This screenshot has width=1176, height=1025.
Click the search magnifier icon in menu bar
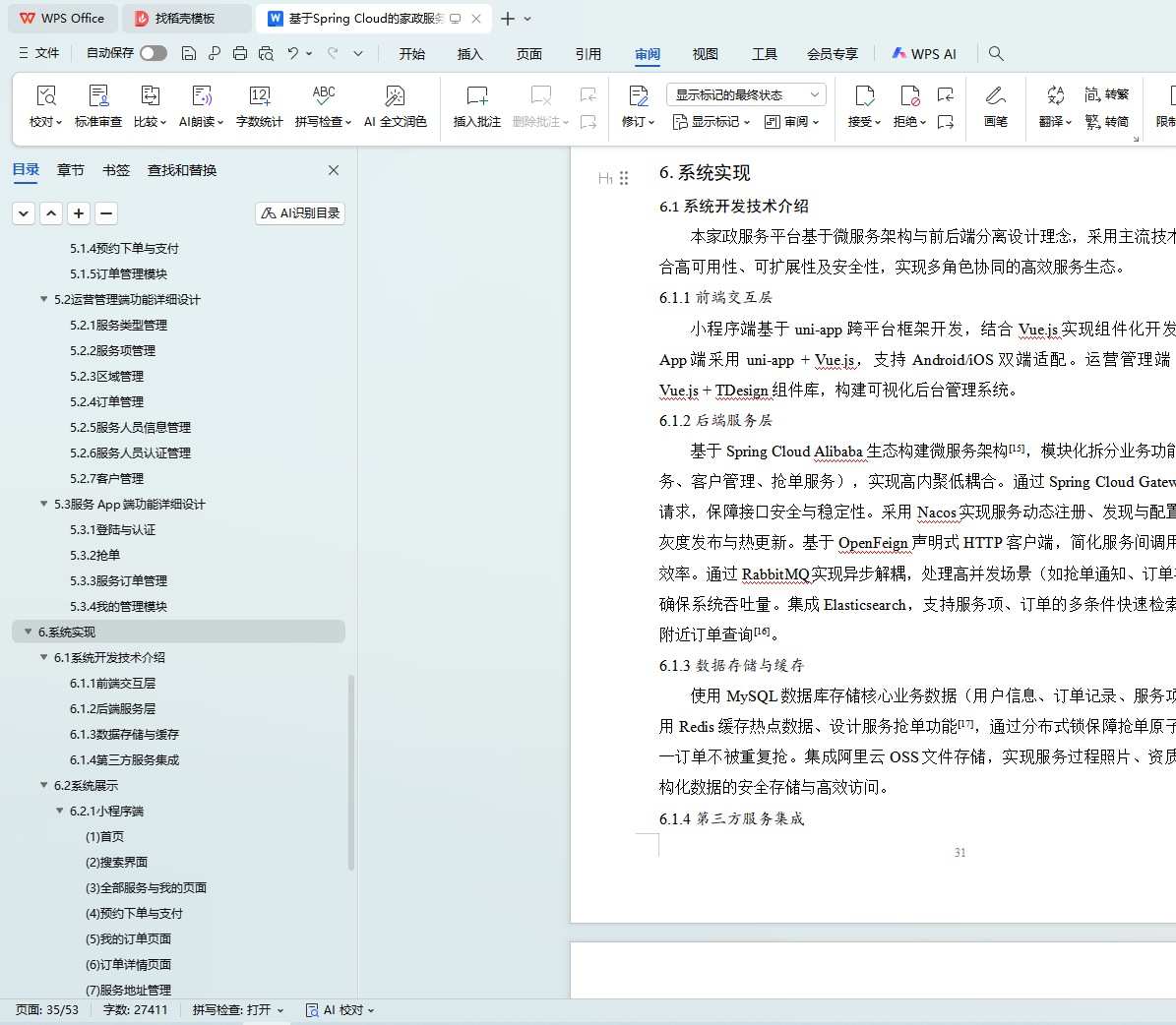(996, 53)
